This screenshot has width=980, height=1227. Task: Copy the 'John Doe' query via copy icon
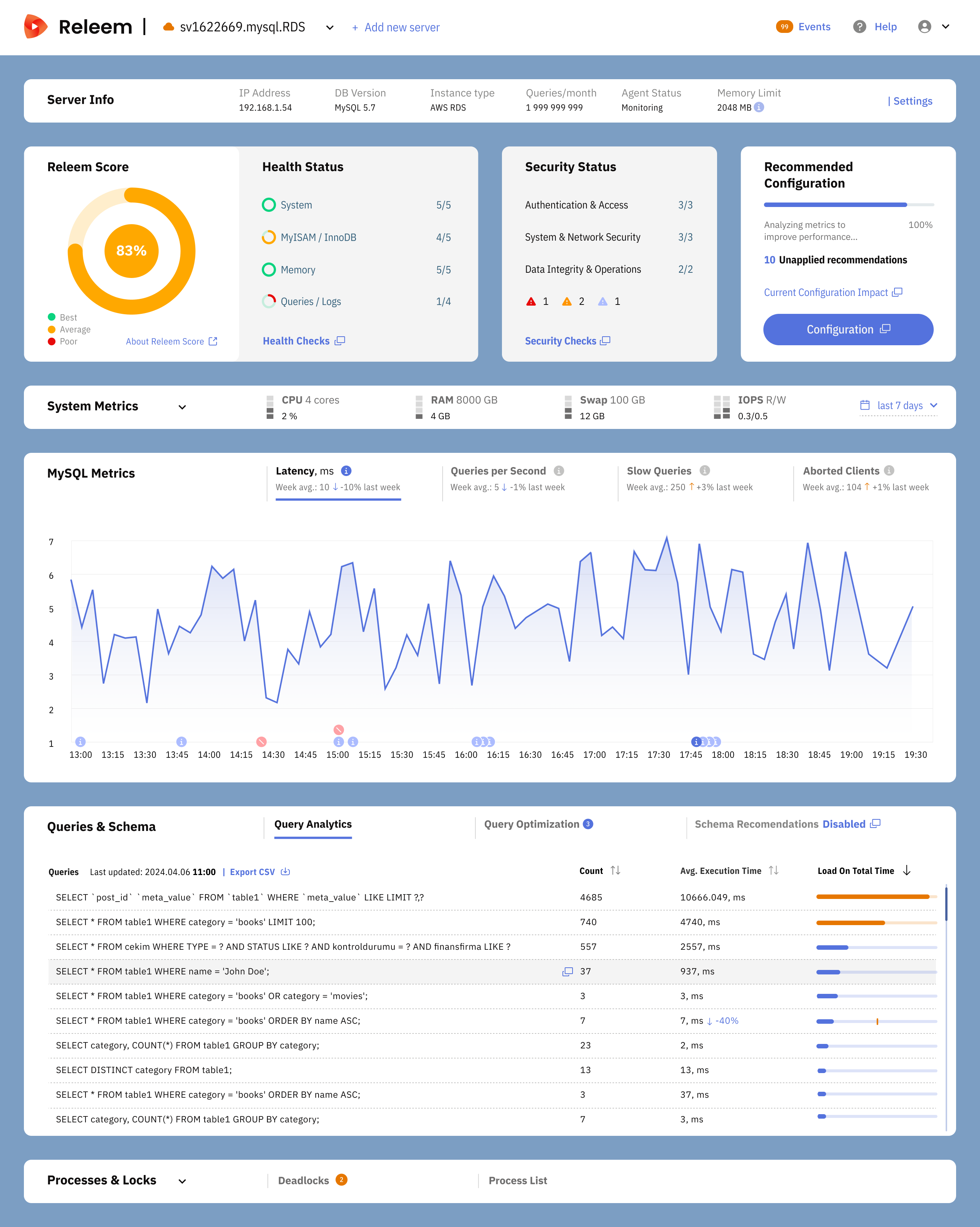[x=568, y=971]
